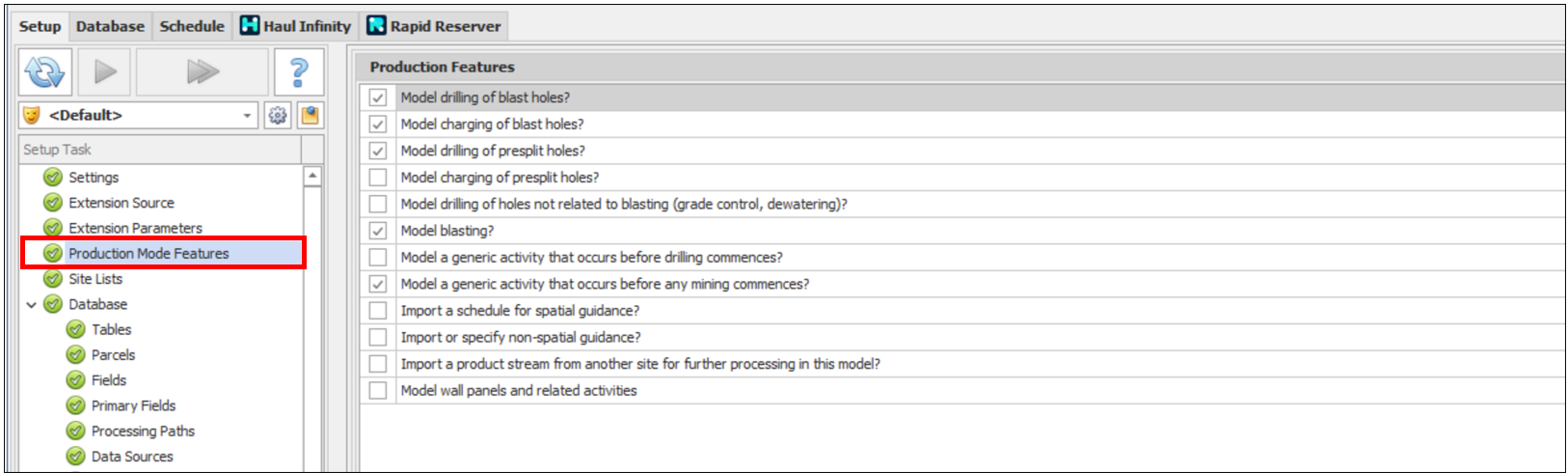The height and width of the screenshot is (473, 1568).
Task: Collapse the Database tree node
Action: (31, 305)
